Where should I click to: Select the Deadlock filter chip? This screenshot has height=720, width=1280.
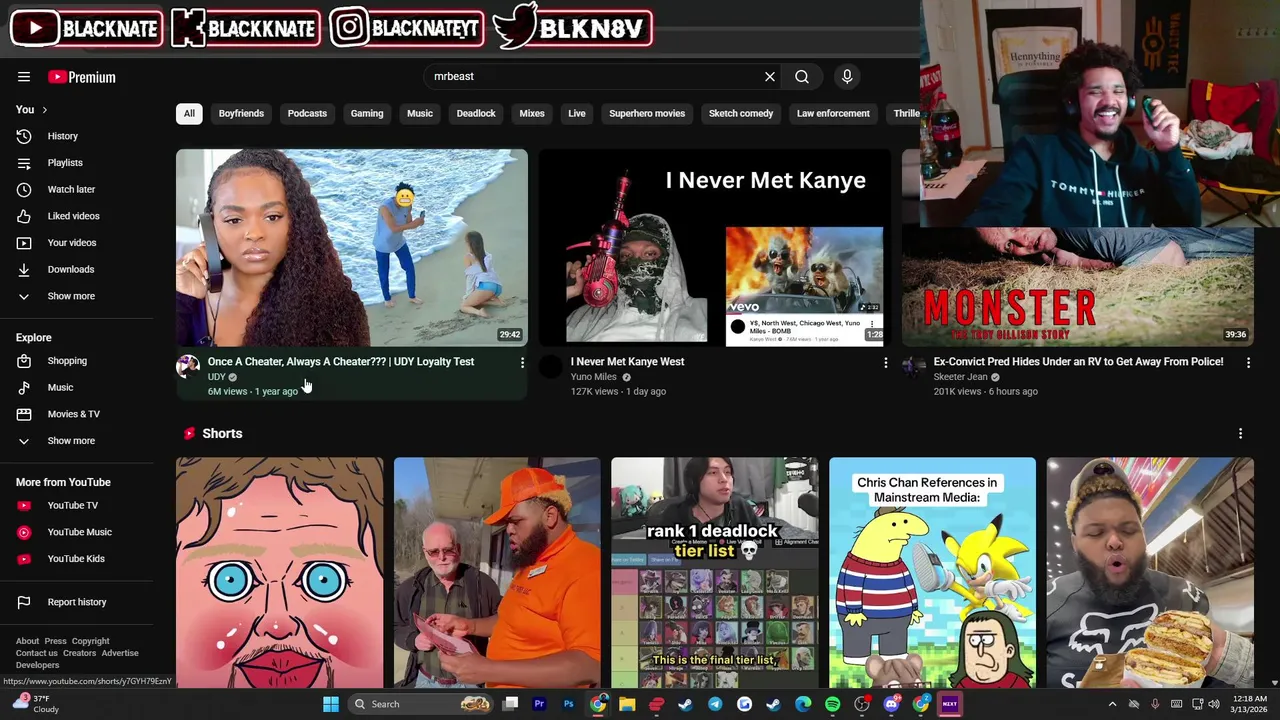coord(476,113)
